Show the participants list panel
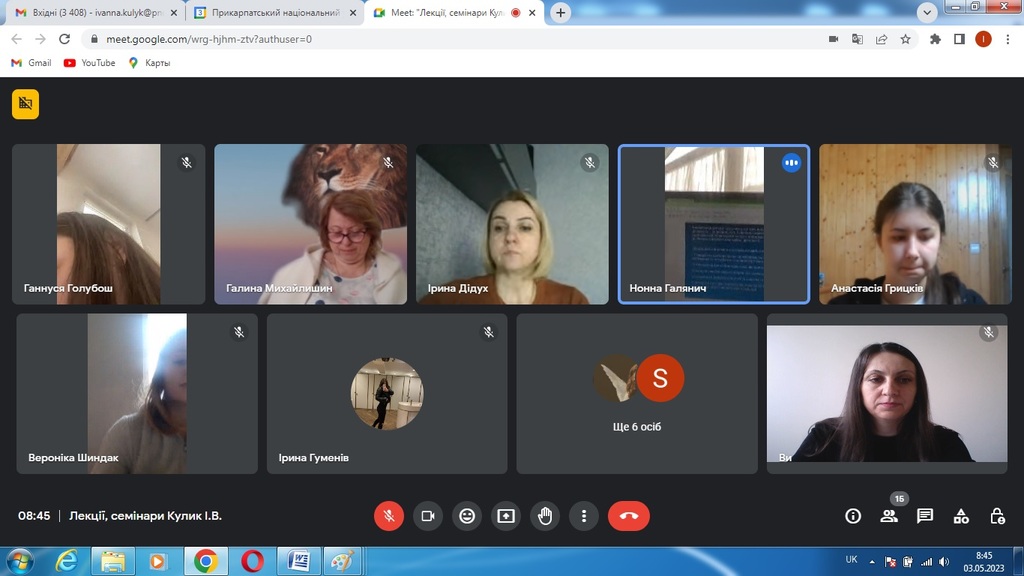1024x576 pixels. point(889,516)
